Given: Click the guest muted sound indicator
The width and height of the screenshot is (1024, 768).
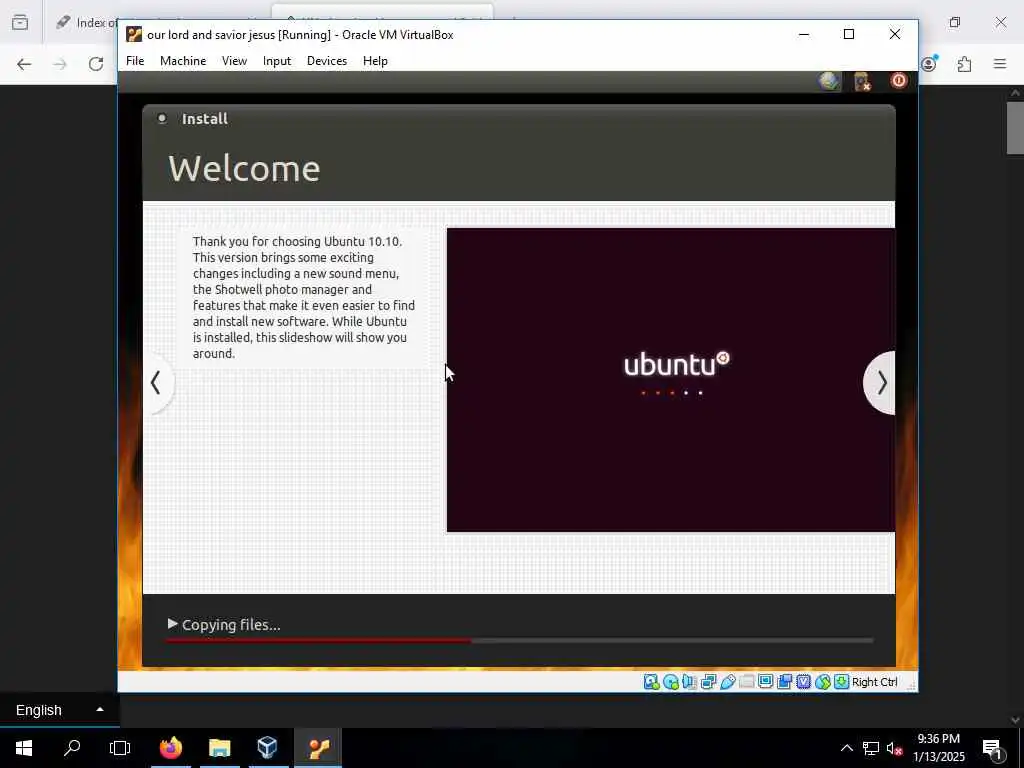Looking at the screenshot, I should pos(863,81).
